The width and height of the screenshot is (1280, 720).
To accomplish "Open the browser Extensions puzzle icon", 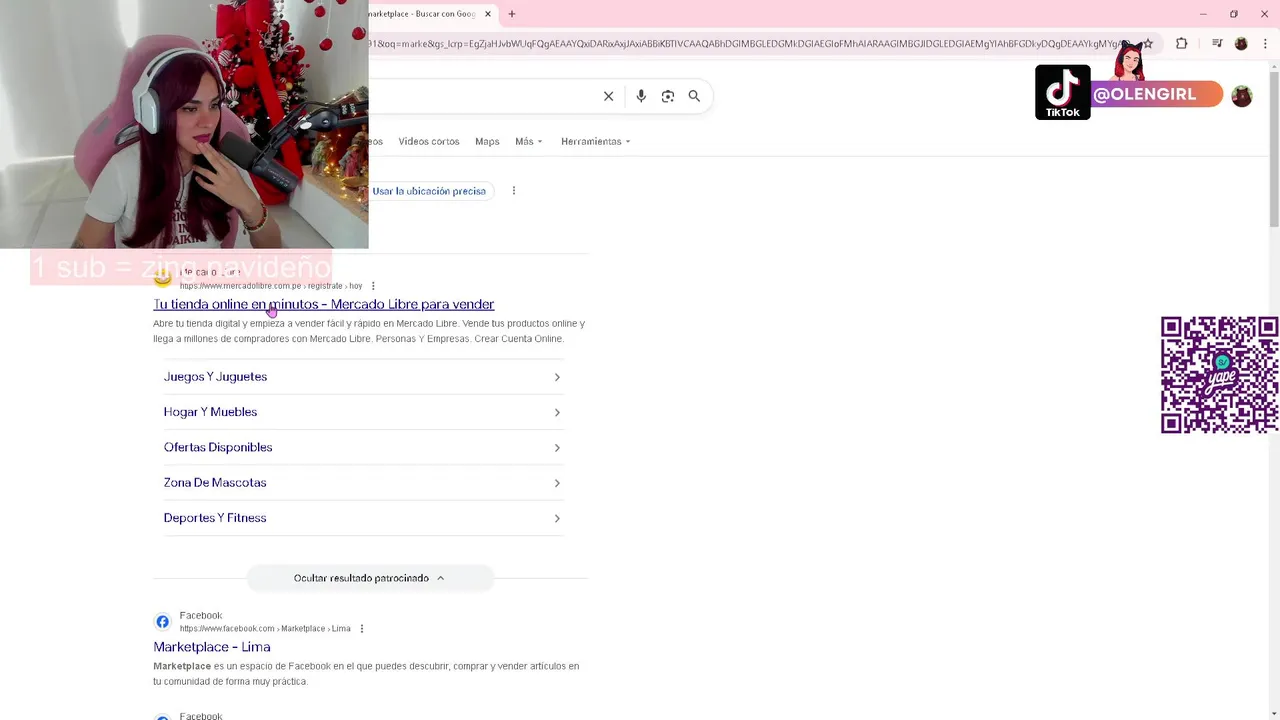I will (x=1182, y=44).
